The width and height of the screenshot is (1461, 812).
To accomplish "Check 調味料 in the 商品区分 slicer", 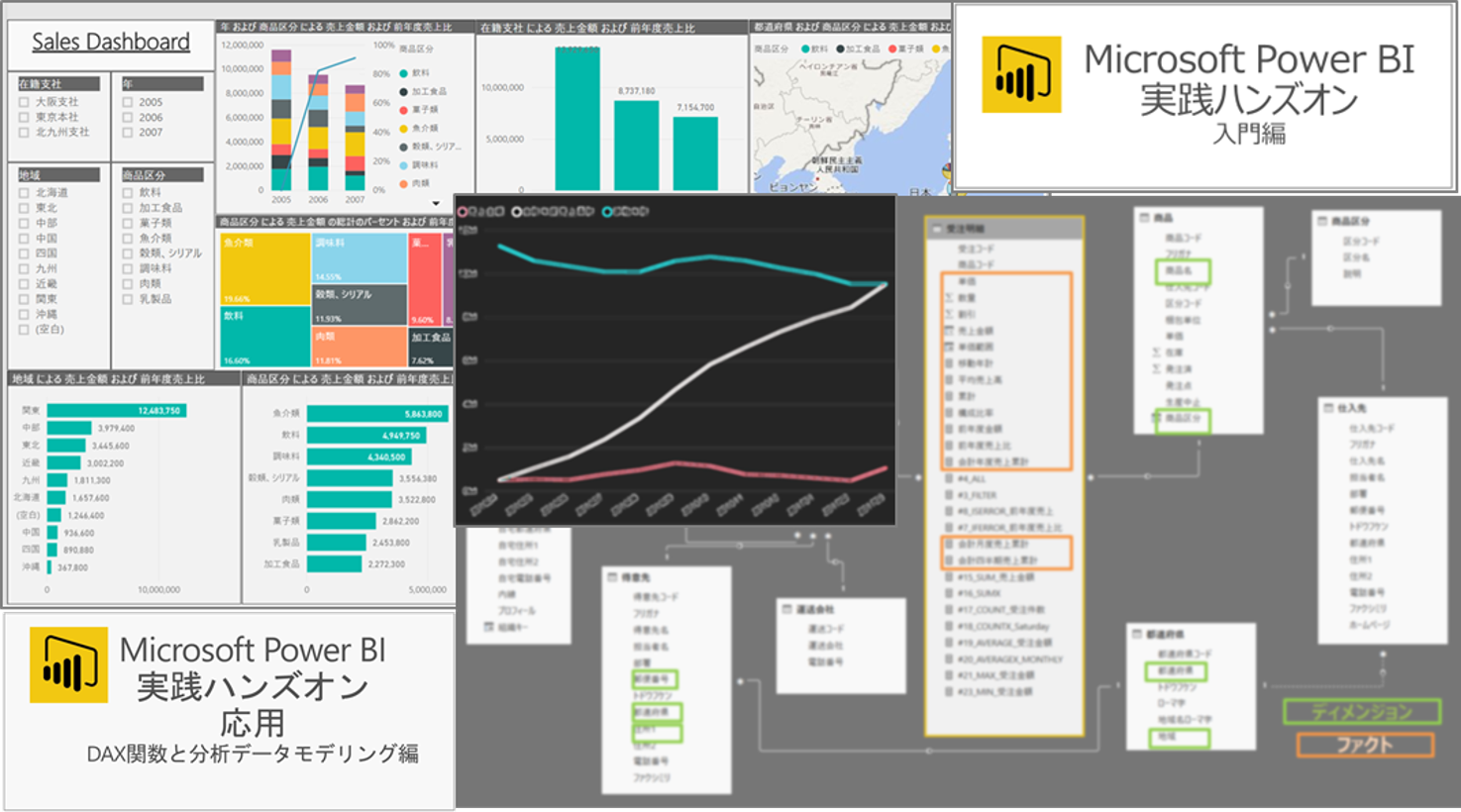I will pyautogui.click(x=128, y=268).
